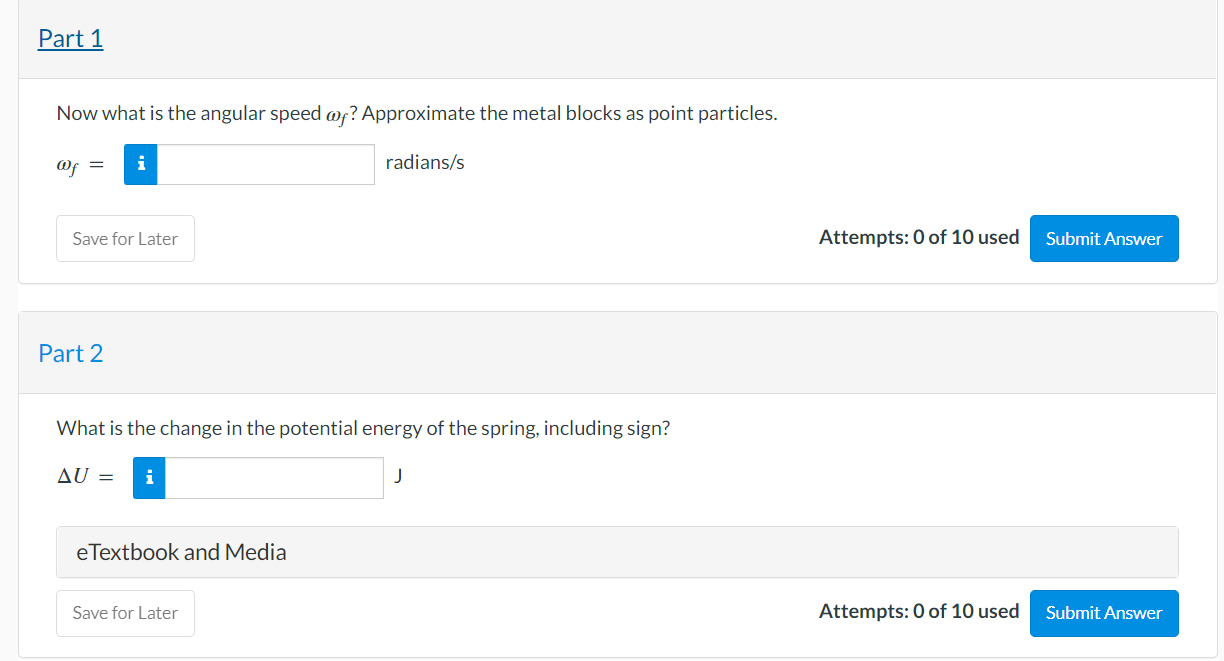Save for Later in Part 1
The height and width of the screenshot is (661, 1224).
125,238
